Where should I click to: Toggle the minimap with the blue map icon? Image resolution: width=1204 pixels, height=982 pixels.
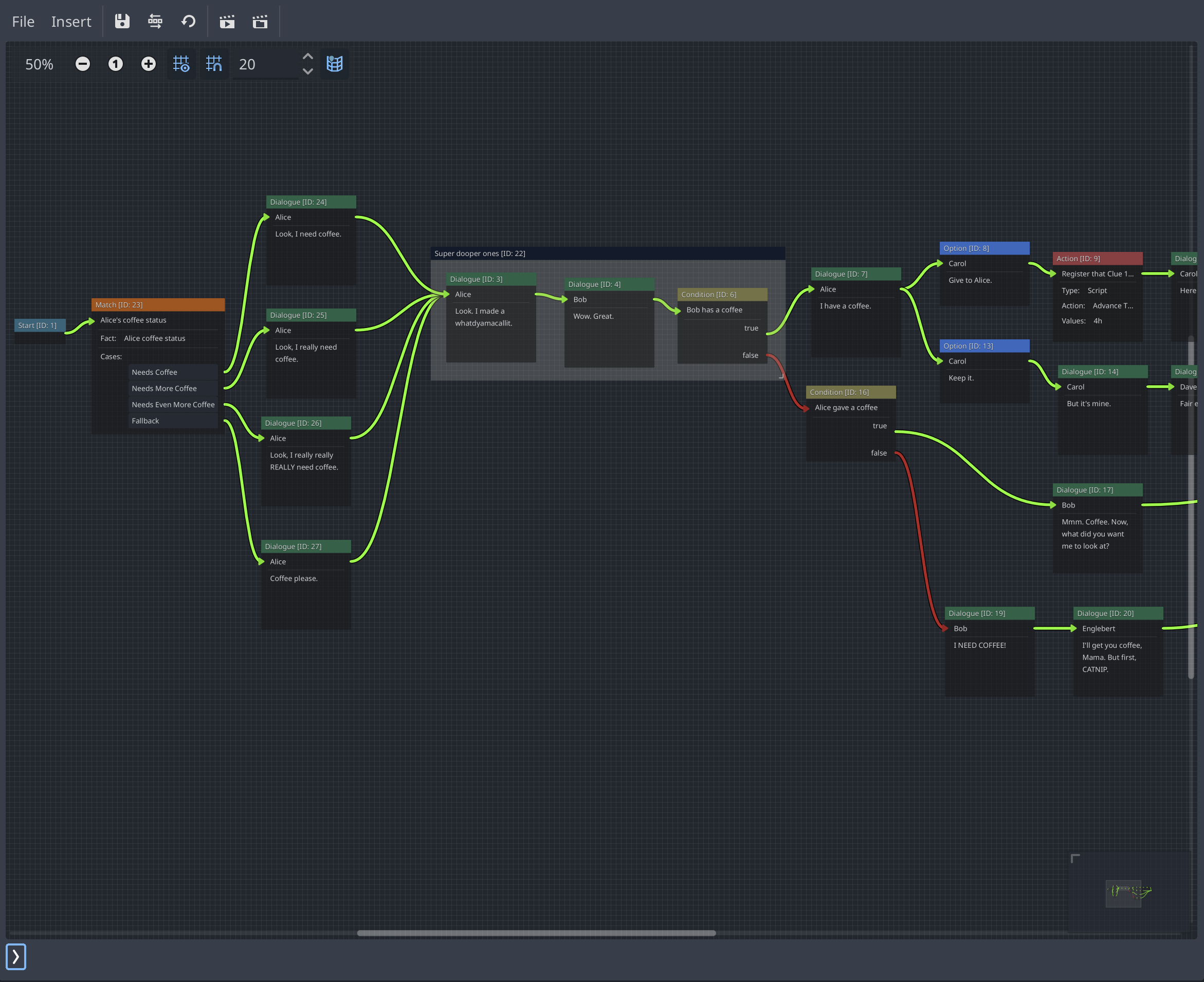(334, 64)
